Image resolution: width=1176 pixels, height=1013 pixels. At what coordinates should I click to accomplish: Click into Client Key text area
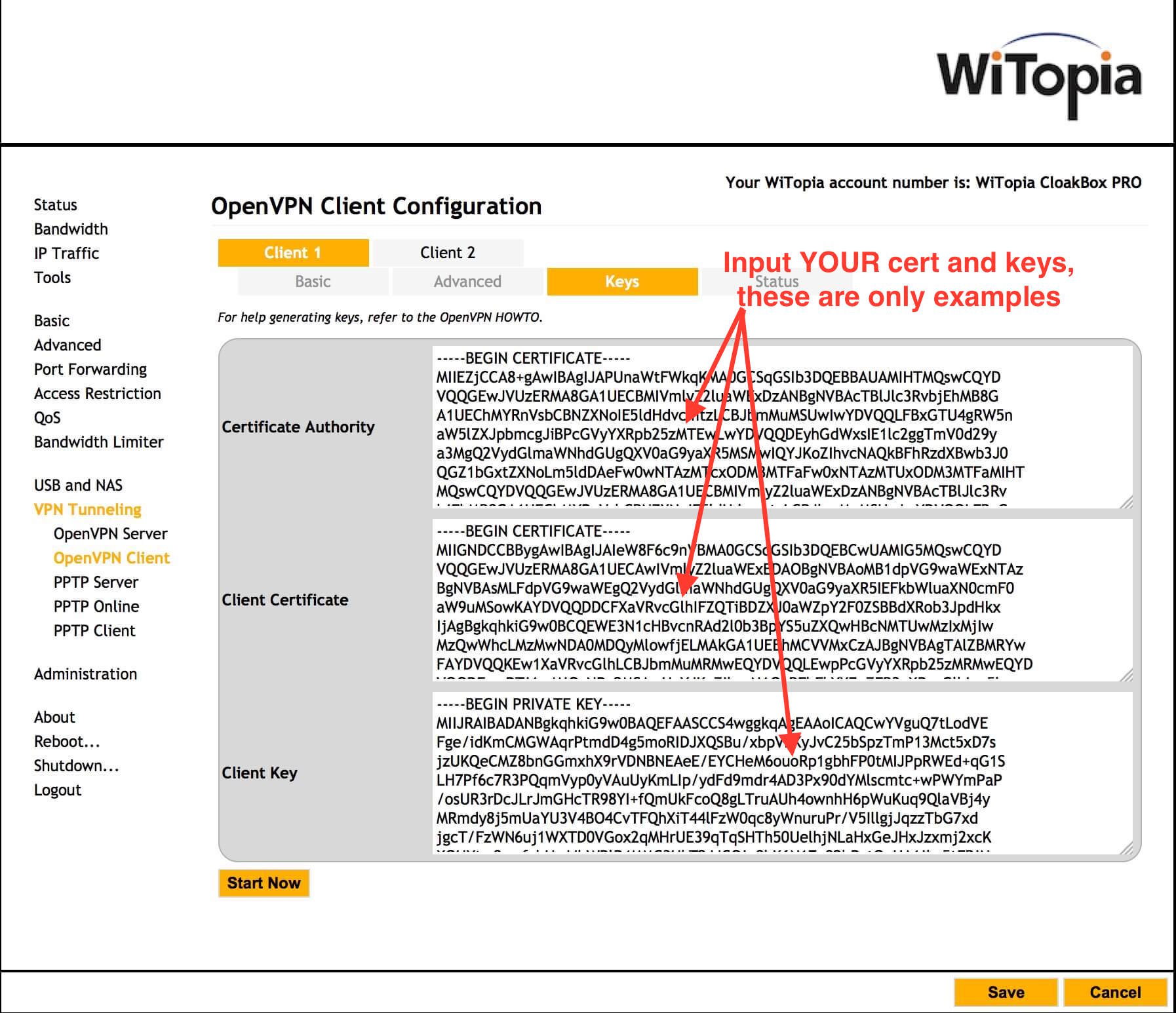[x=783, y=773]
